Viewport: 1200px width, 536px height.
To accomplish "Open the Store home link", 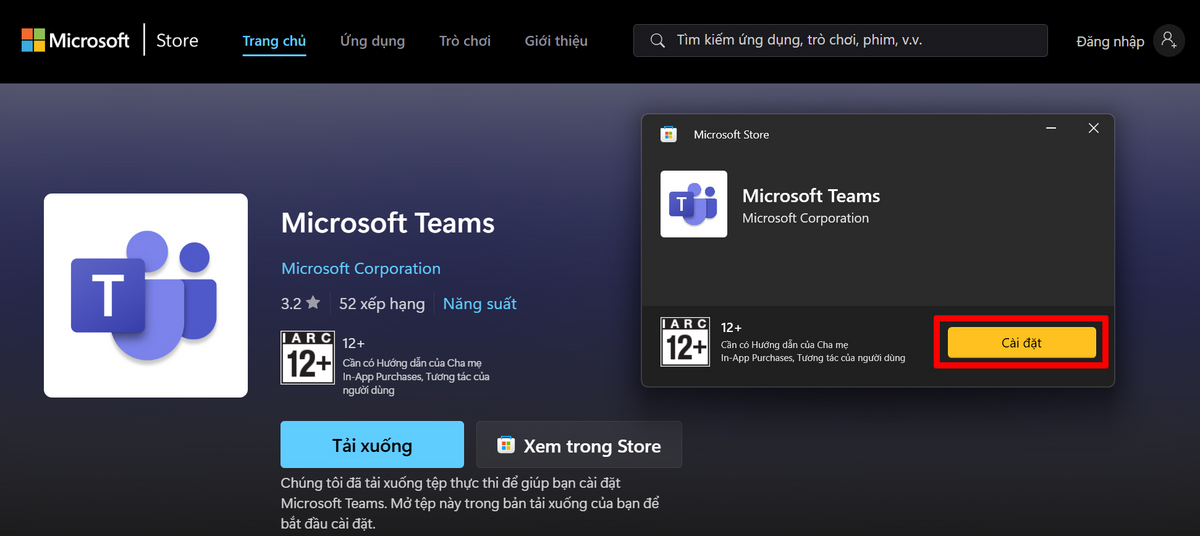I will (178, 41).
